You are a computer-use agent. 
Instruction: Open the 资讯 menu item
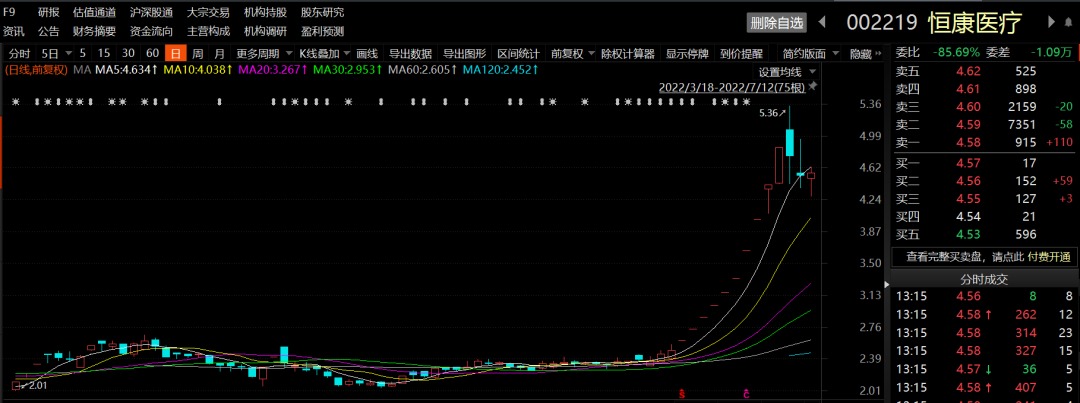coord(14,32)
